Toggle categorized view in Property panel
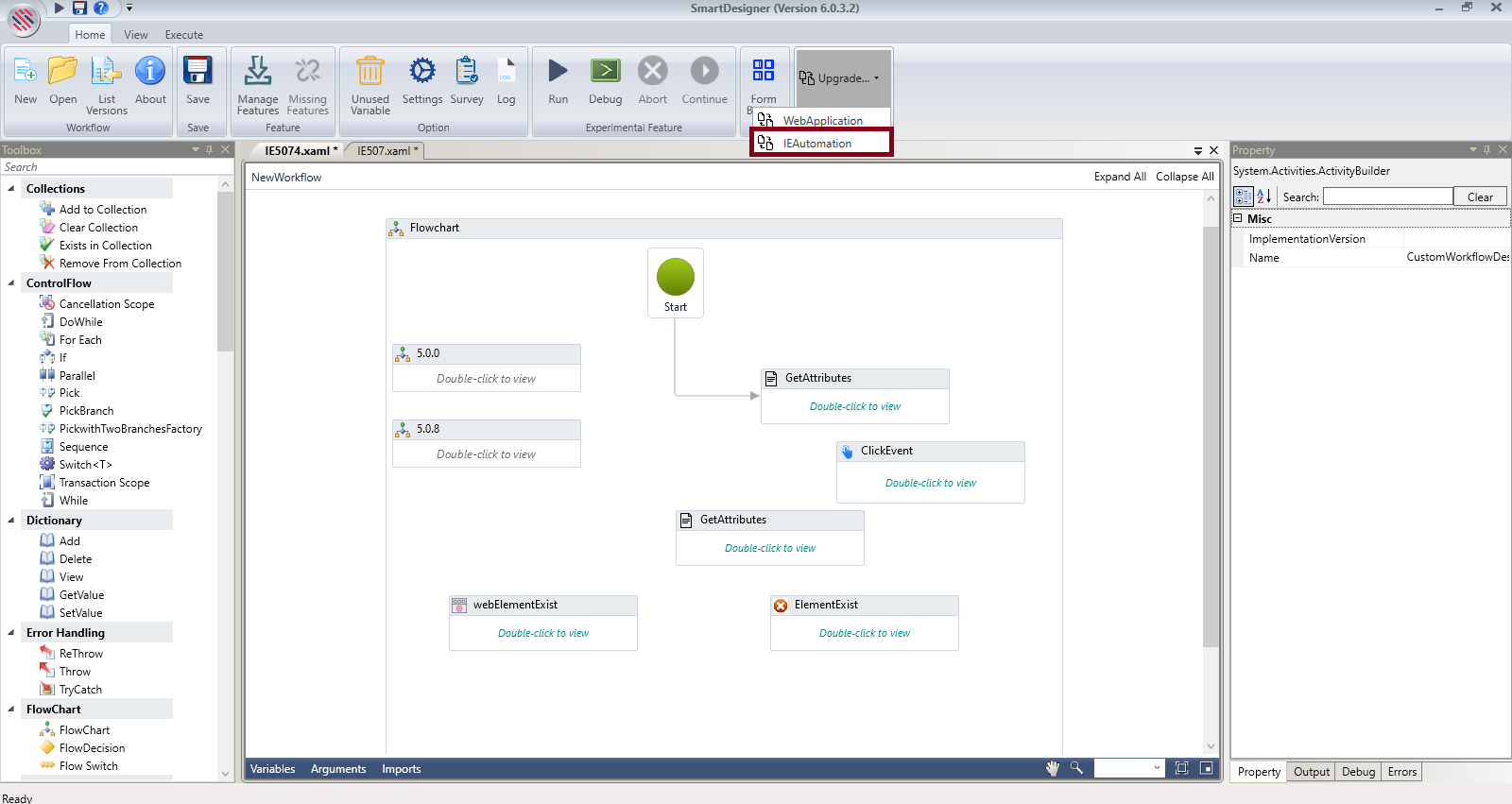 point(1244,197)
